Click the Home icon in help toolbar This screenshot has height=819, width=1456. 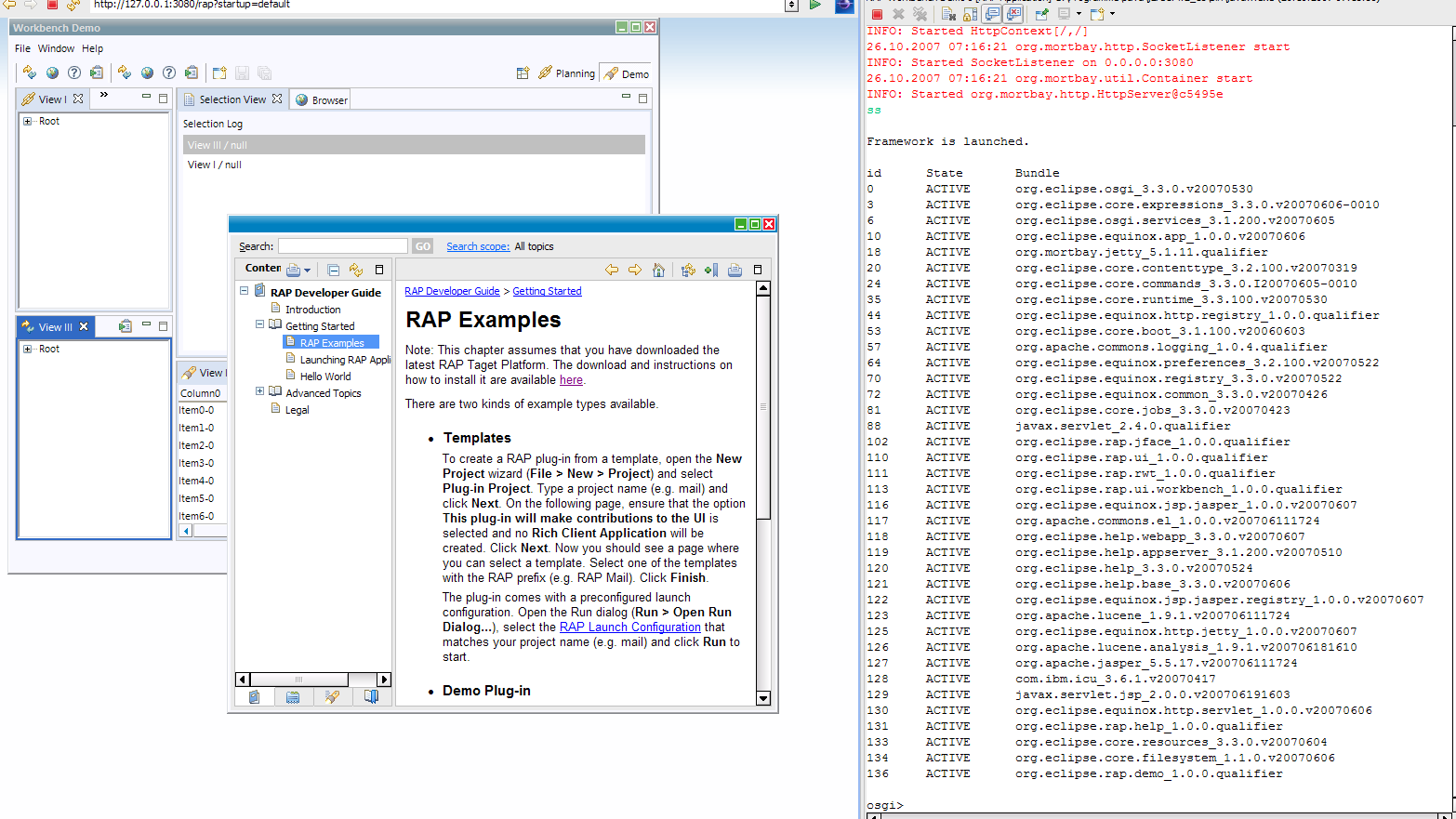point(658,270)
